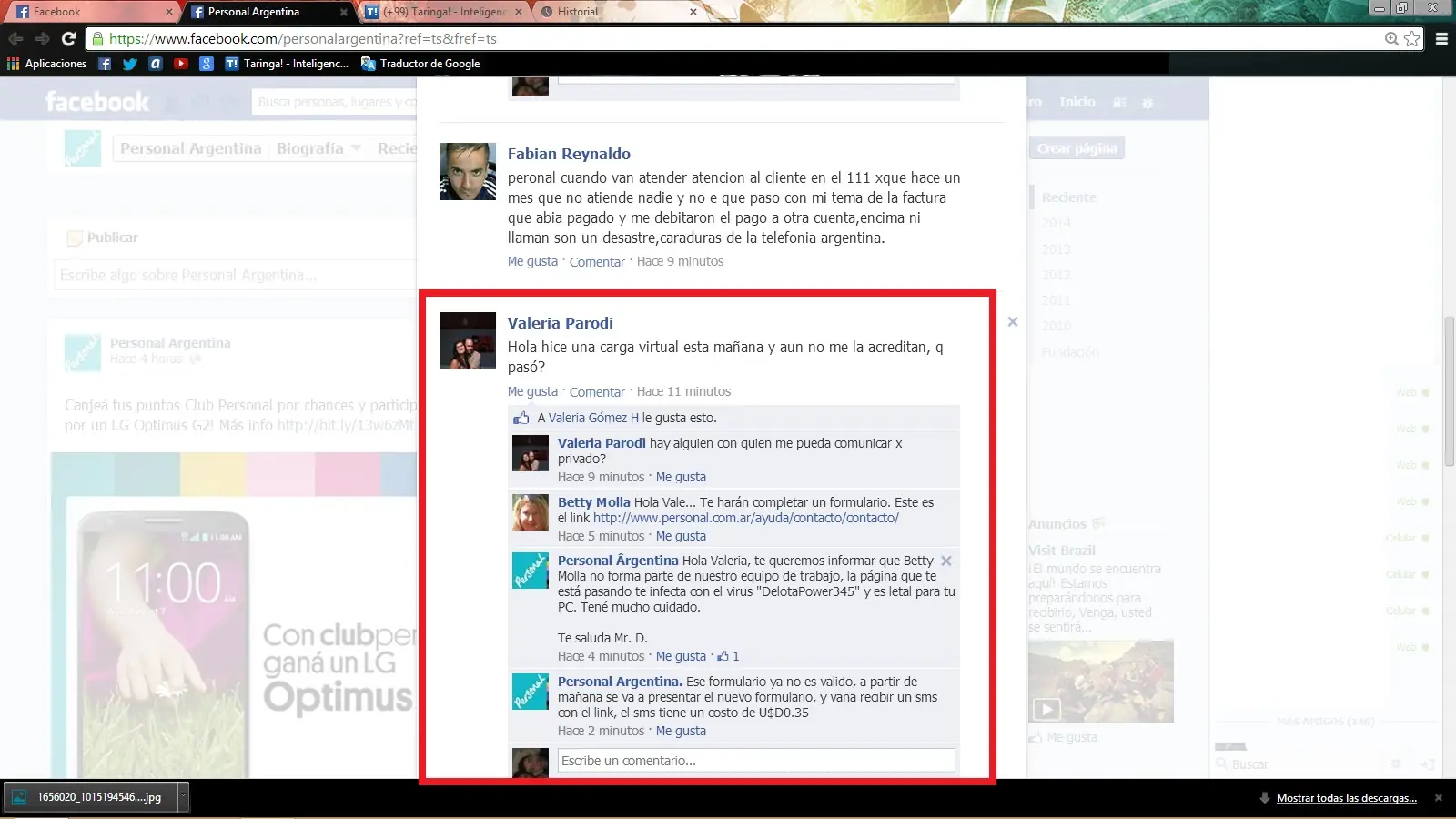The image size is (1456, 819).
Task: Switch to the Historial tab
Action: pyautogui.click(x=619, y=12)
